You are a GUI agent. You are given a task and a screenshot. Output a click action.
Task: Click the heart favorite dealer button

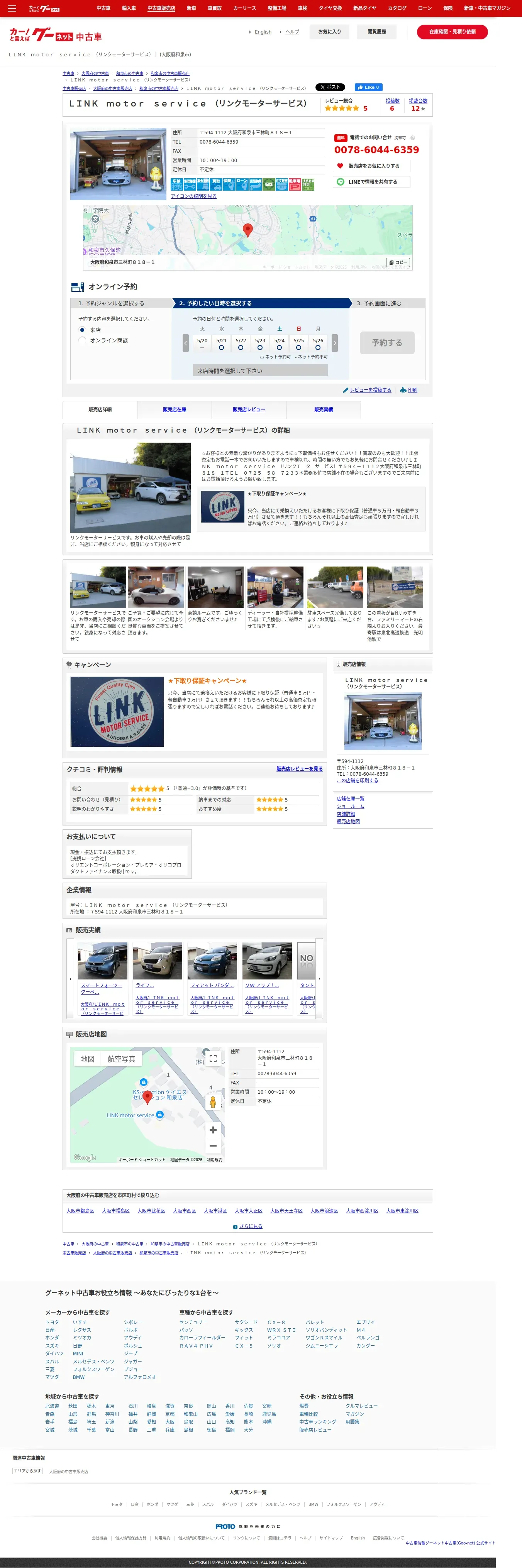(x=371, y=166)
